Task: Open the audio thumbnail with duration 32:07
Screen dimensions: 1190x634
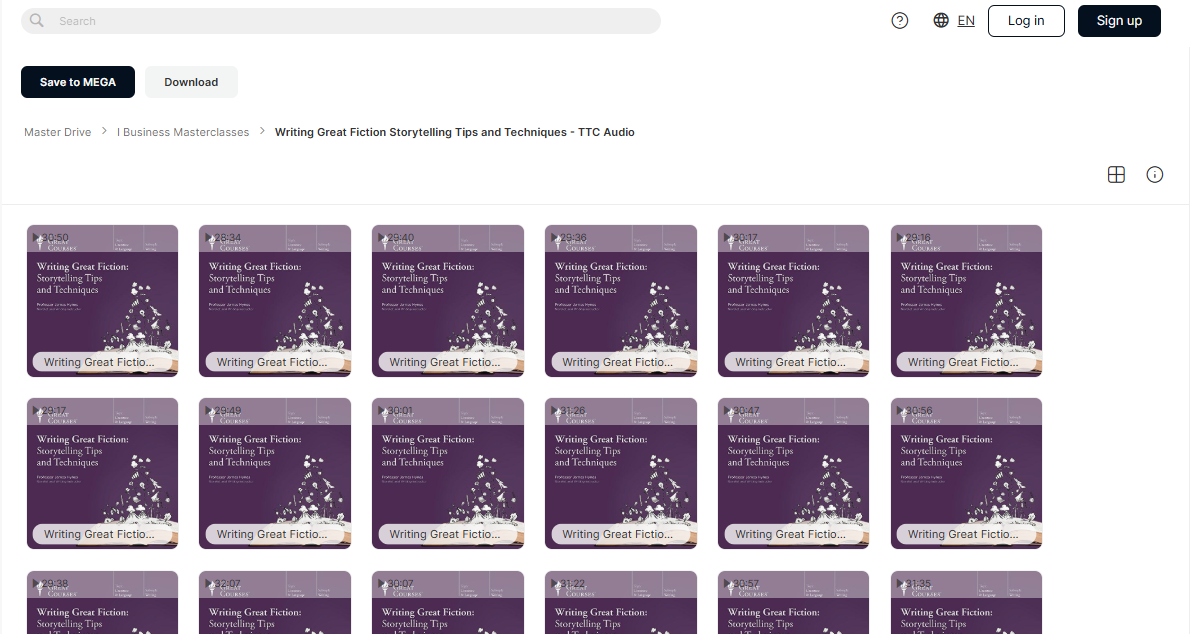Action: coord(275,603)
